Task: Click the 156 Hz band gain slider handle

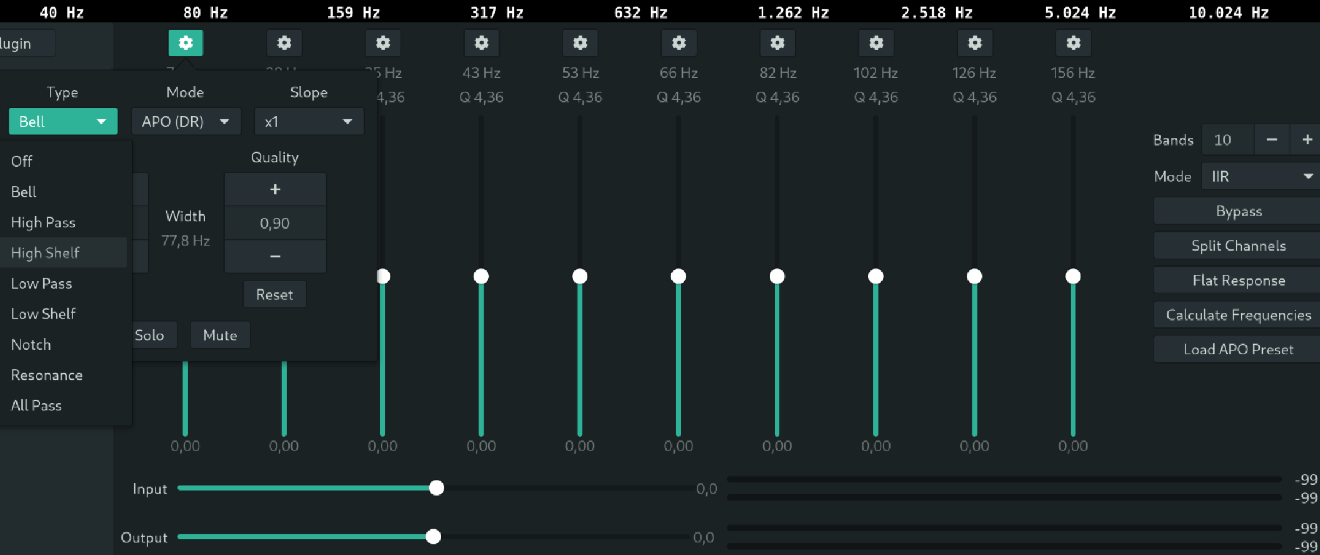Action: [1073, 276]
